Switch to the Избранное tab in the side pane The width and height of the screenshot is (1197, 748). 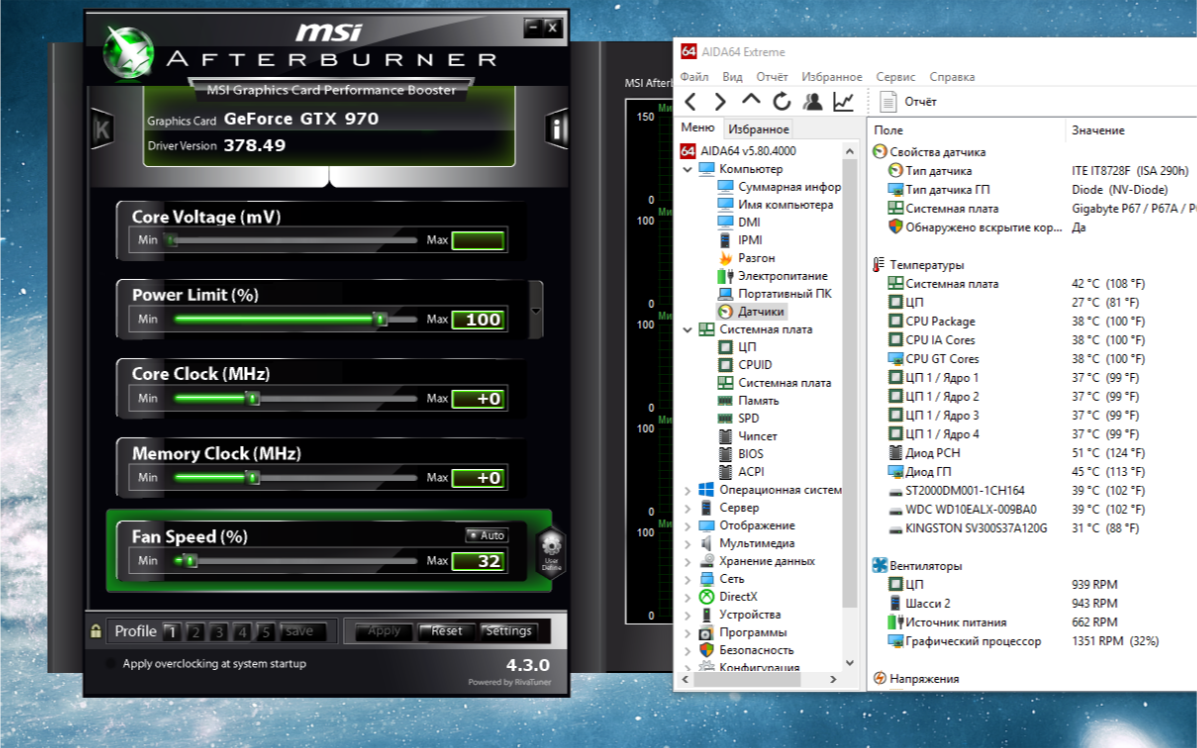tap(758, 129)
